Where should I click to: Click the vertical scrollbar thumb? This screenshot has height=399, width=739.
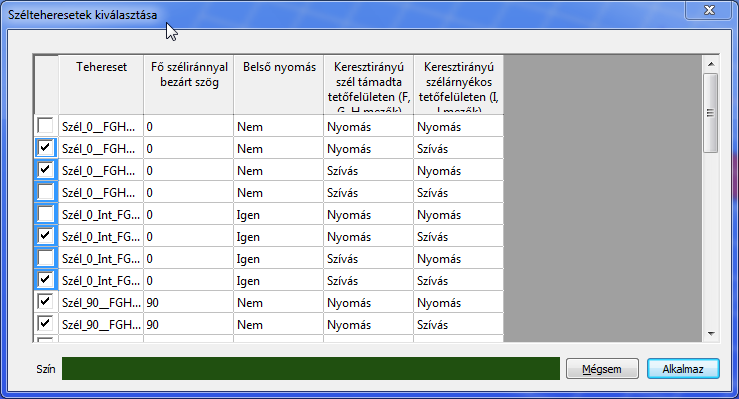pos(711,113)
